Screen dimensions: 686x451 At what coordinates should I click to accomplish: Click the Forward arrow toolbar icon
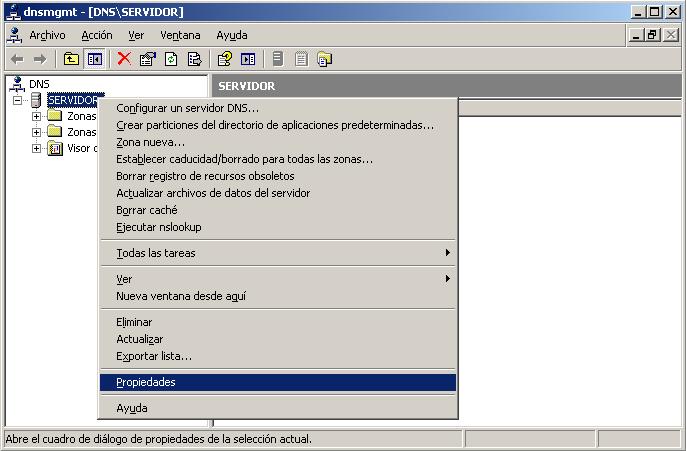click(40, 59)
